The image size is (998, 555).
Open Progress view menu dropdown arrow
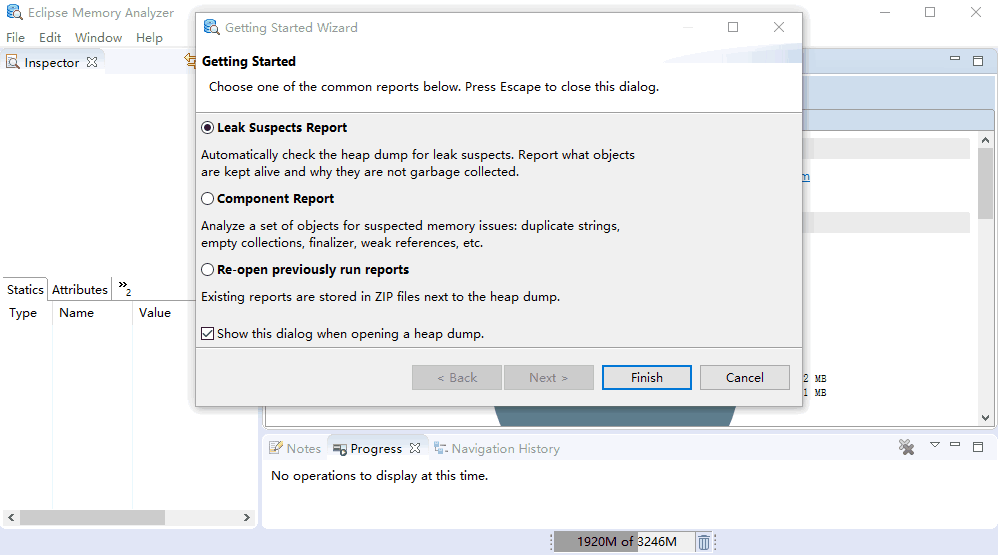pyautogui.click(x=934, y=445)
